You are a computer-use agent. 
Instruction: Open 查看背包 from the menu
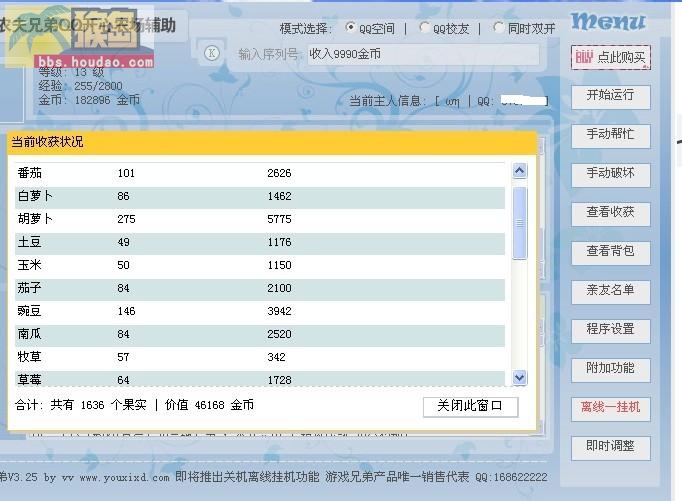coord(611,253)
